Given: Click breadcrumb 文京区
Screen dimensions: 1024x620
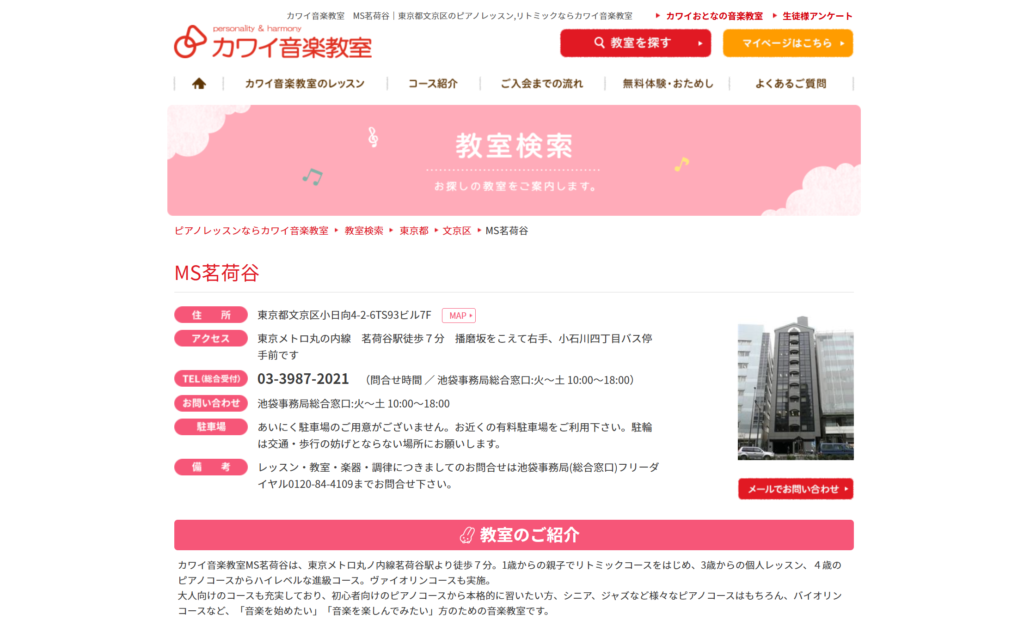Looking at the screenshot, I should [x=456, y=231].
